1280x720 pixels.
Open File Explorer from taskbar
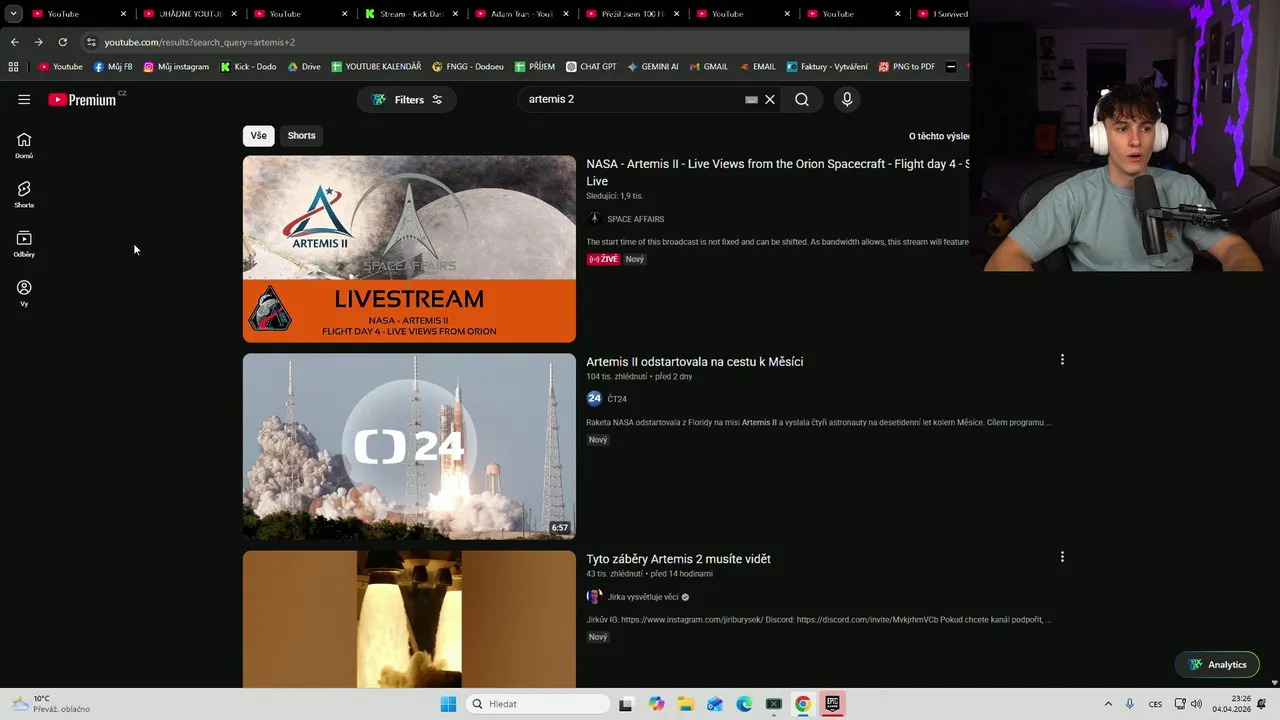pos(685,704)
